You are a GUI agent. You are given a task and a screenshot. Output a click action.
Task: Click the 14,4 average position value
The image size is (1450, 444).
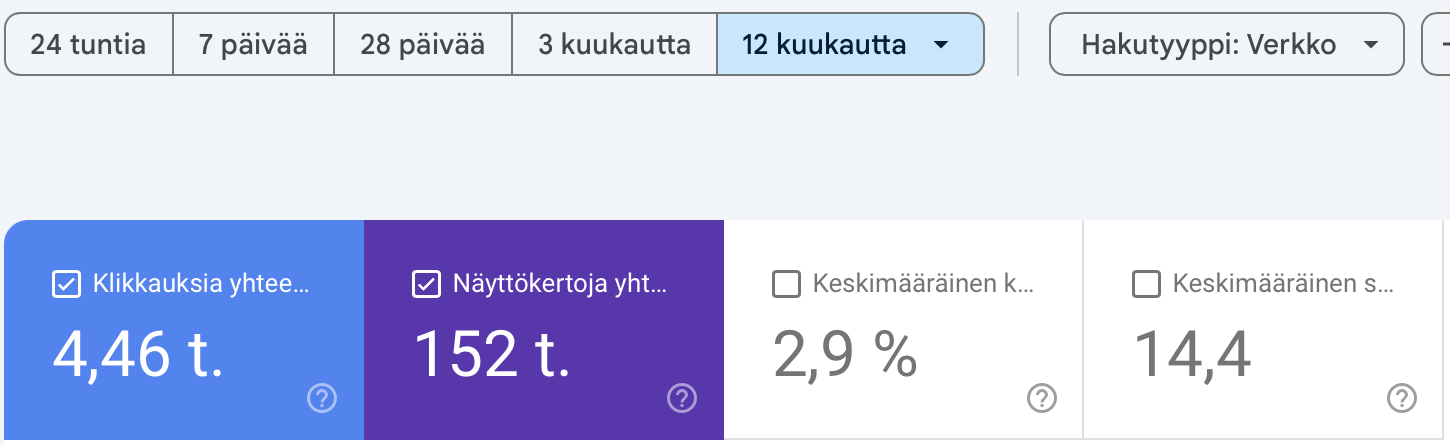point(1191,354)
